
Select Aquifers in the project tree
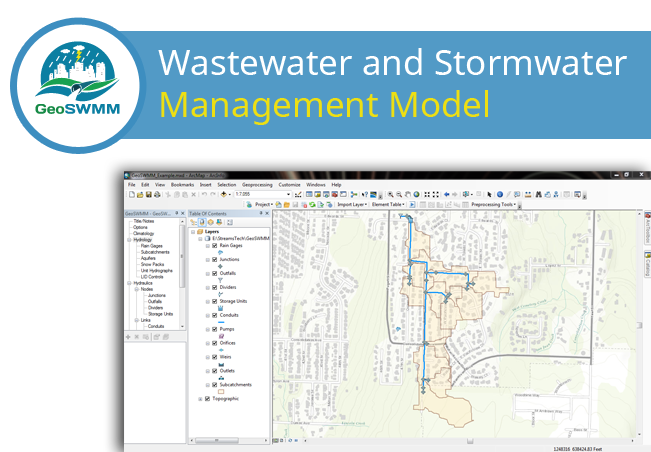click(x=148, y=258)
